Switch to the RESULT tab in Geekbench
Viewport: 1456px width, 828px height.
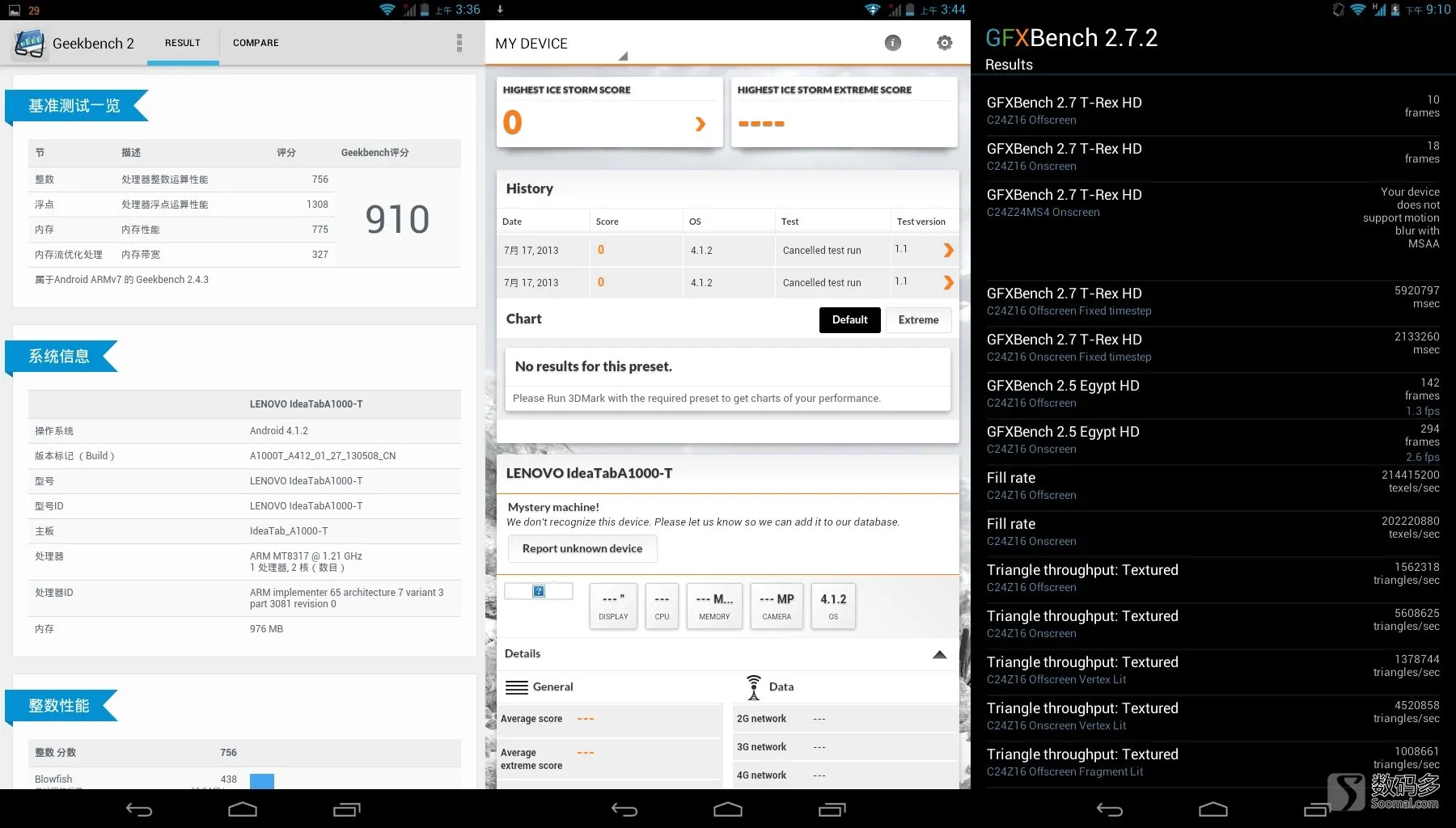pos(183,43)
